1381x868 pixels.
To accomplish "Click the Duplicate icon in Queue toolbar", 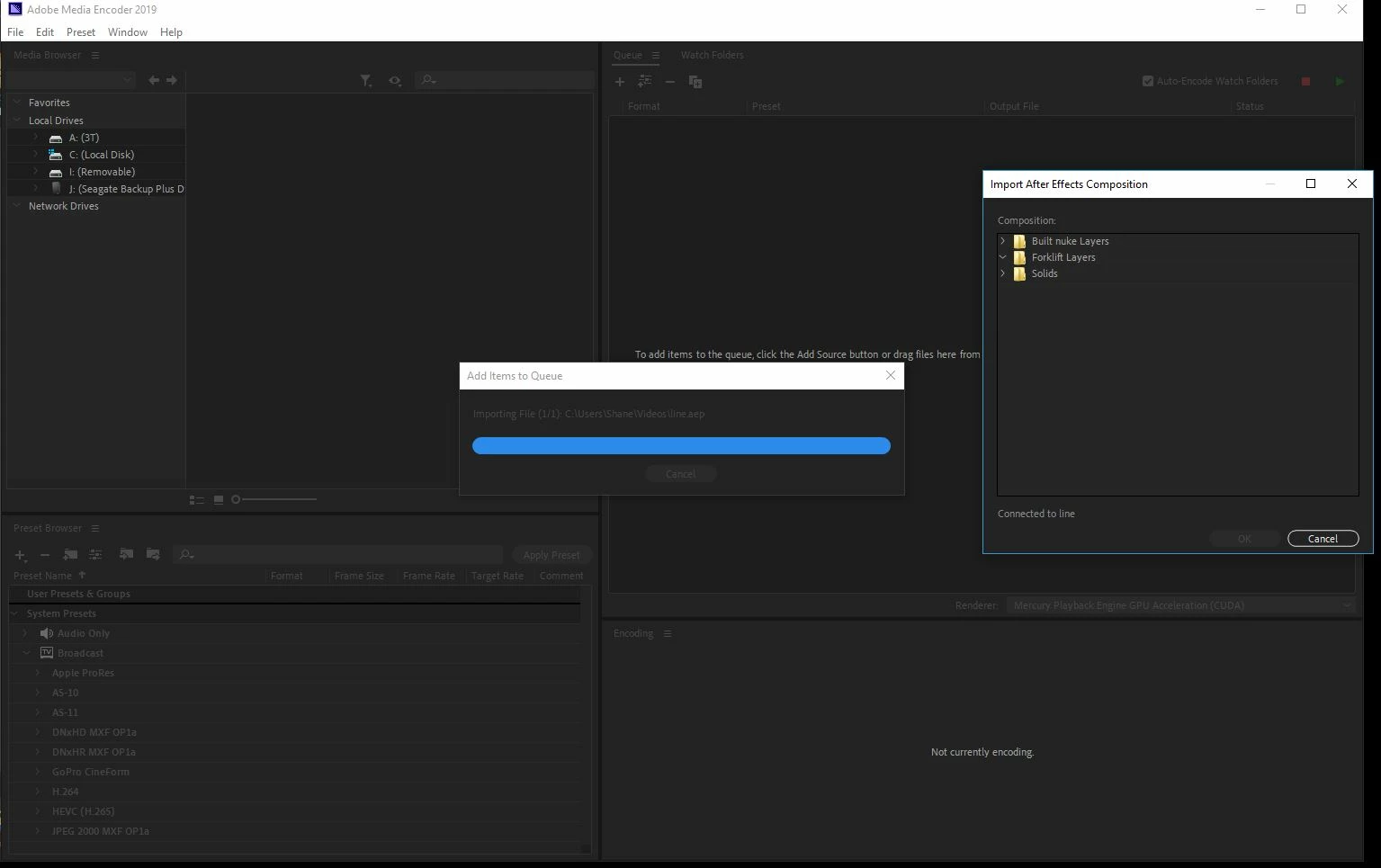I will (695, 82).
